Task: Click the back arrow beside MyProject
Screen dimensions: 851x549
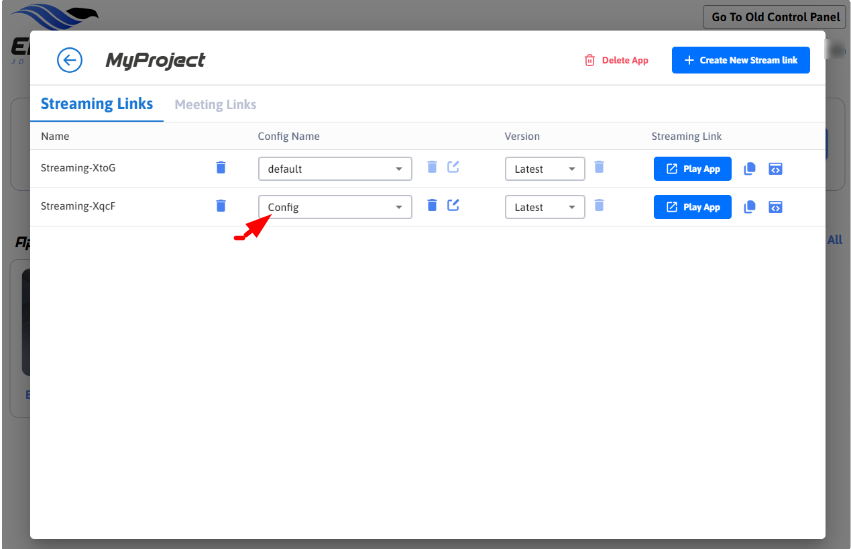Action: pos(69,60)
